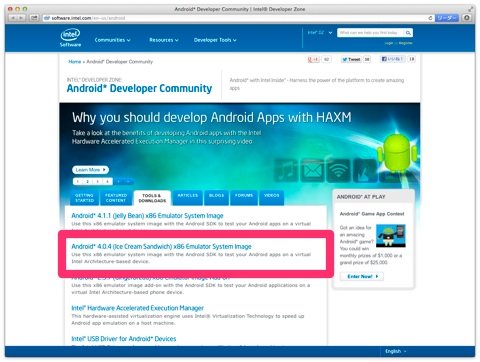Select banner slide 1
Screen dimensions: 480x362
78,181
